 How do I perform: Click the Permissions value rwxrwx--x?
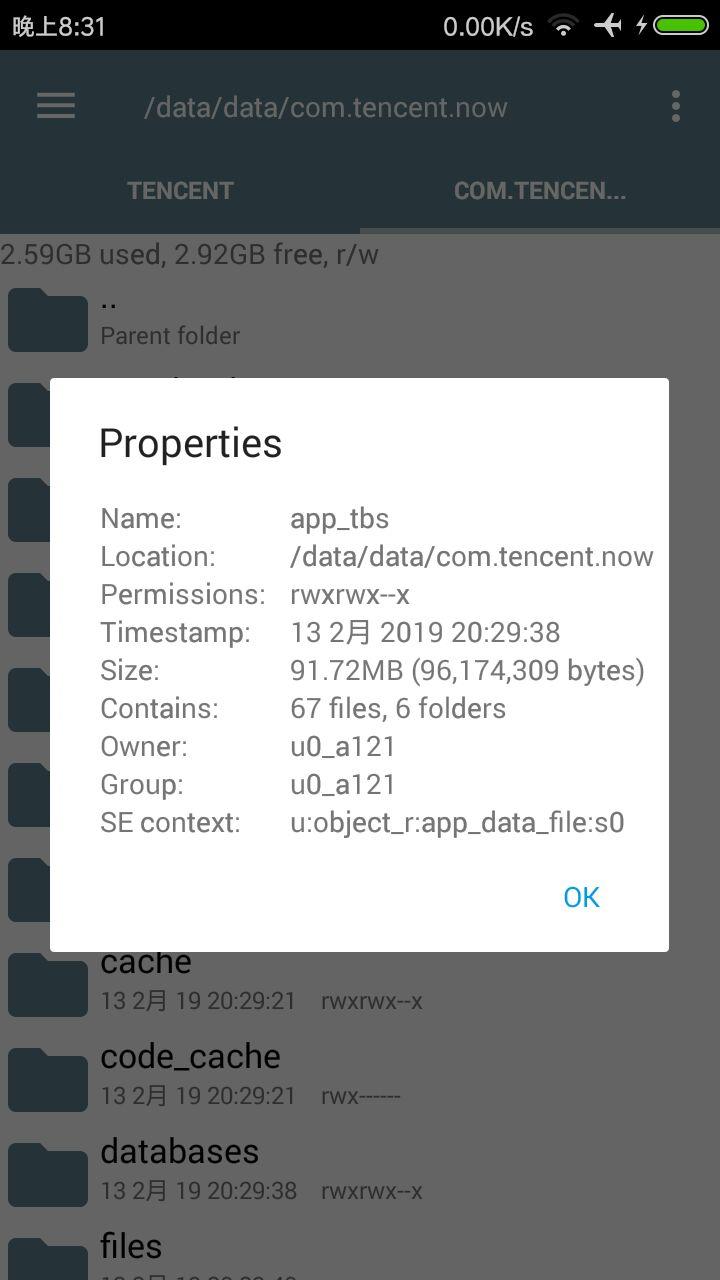click(x=350, y=595)
